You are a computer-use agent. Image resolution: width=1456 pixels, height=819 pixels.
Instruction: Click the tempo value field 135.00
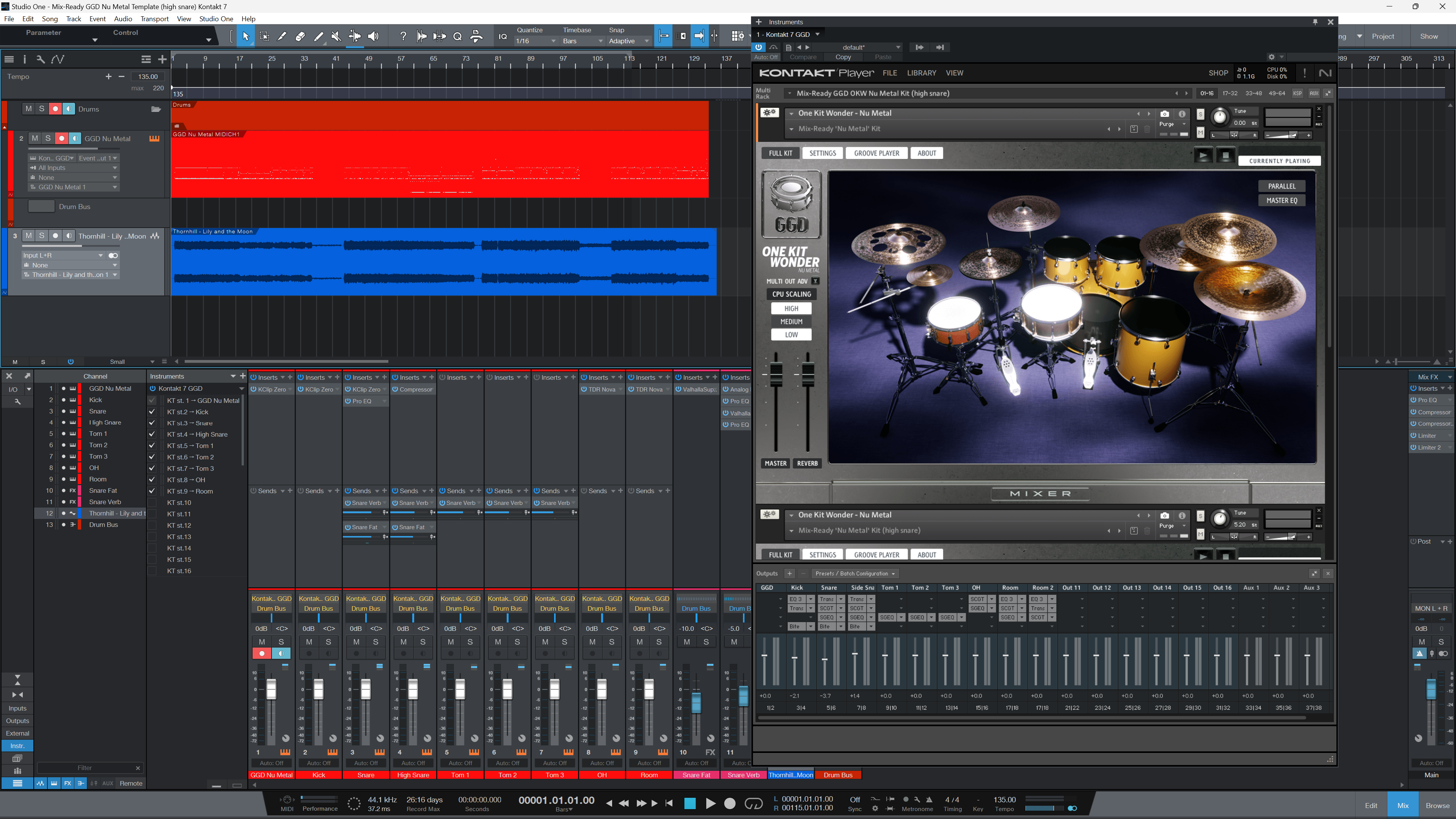[148, 76]
